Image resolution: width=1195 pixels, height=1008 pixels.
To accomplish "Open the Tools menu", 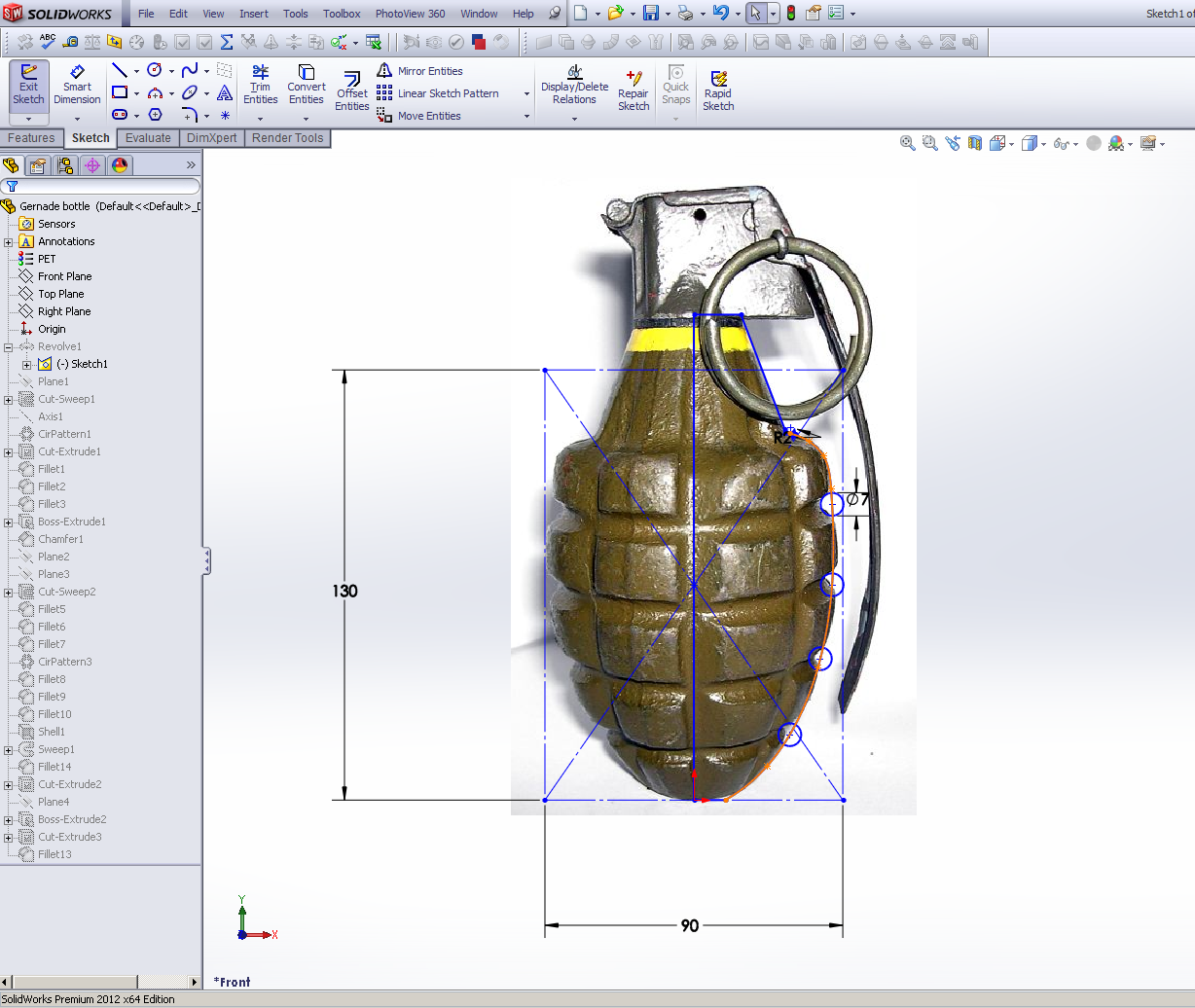I will [295, 14].
